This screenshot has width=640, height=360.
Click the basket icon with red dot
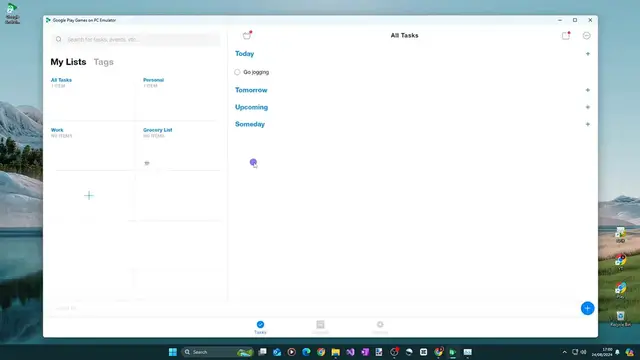[247, 36]
